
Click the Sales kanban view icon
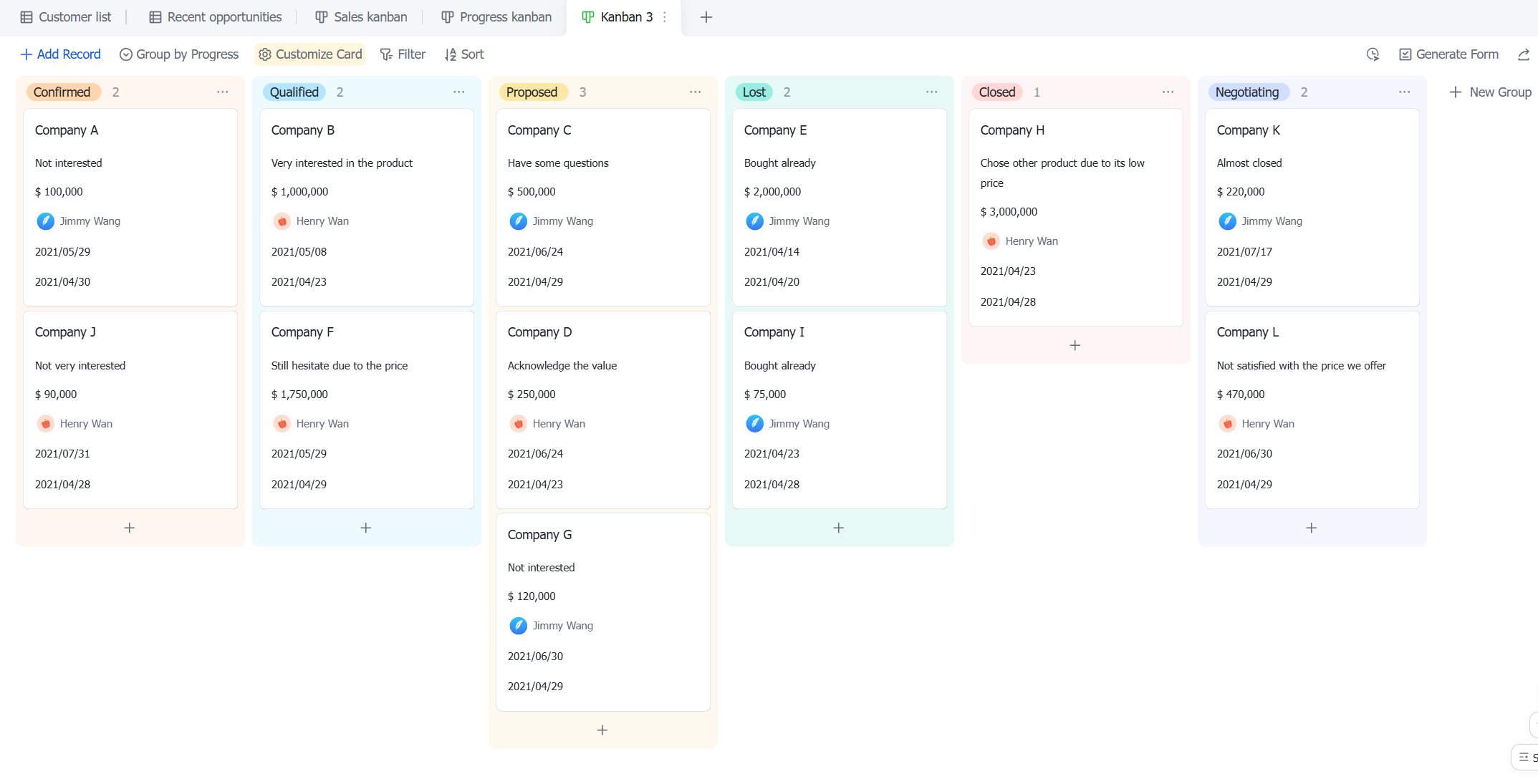[322, 17]
